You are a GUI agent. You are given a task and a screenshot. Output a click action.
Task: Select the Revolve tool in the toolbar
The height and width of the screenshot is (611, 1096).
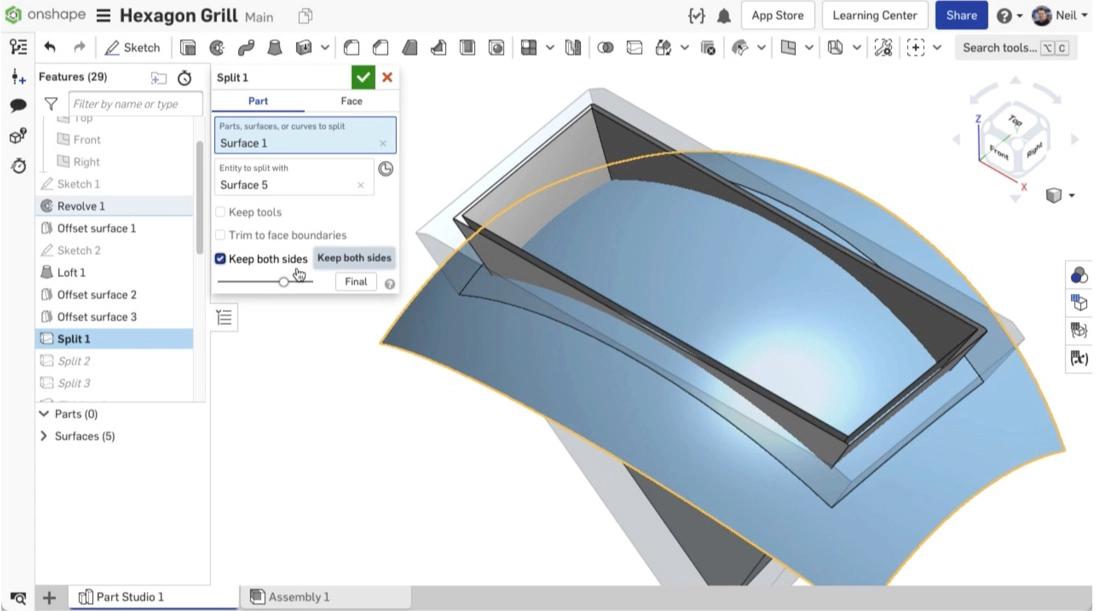pos(218,47)
